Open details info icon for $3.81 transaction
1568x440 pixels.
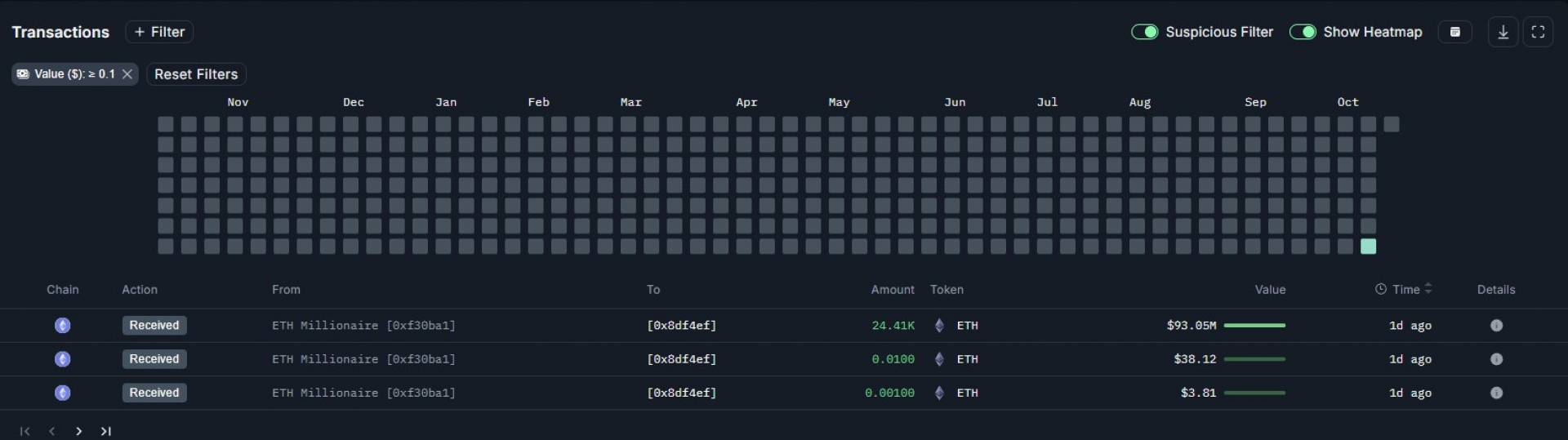pos(1496,393)
